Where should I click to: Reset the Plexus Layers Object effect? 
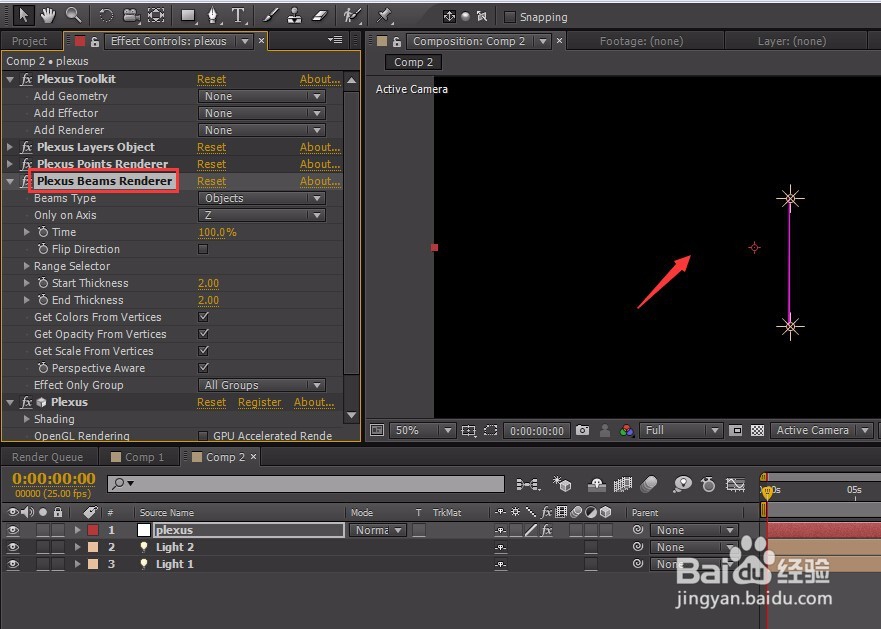point(211,147)
